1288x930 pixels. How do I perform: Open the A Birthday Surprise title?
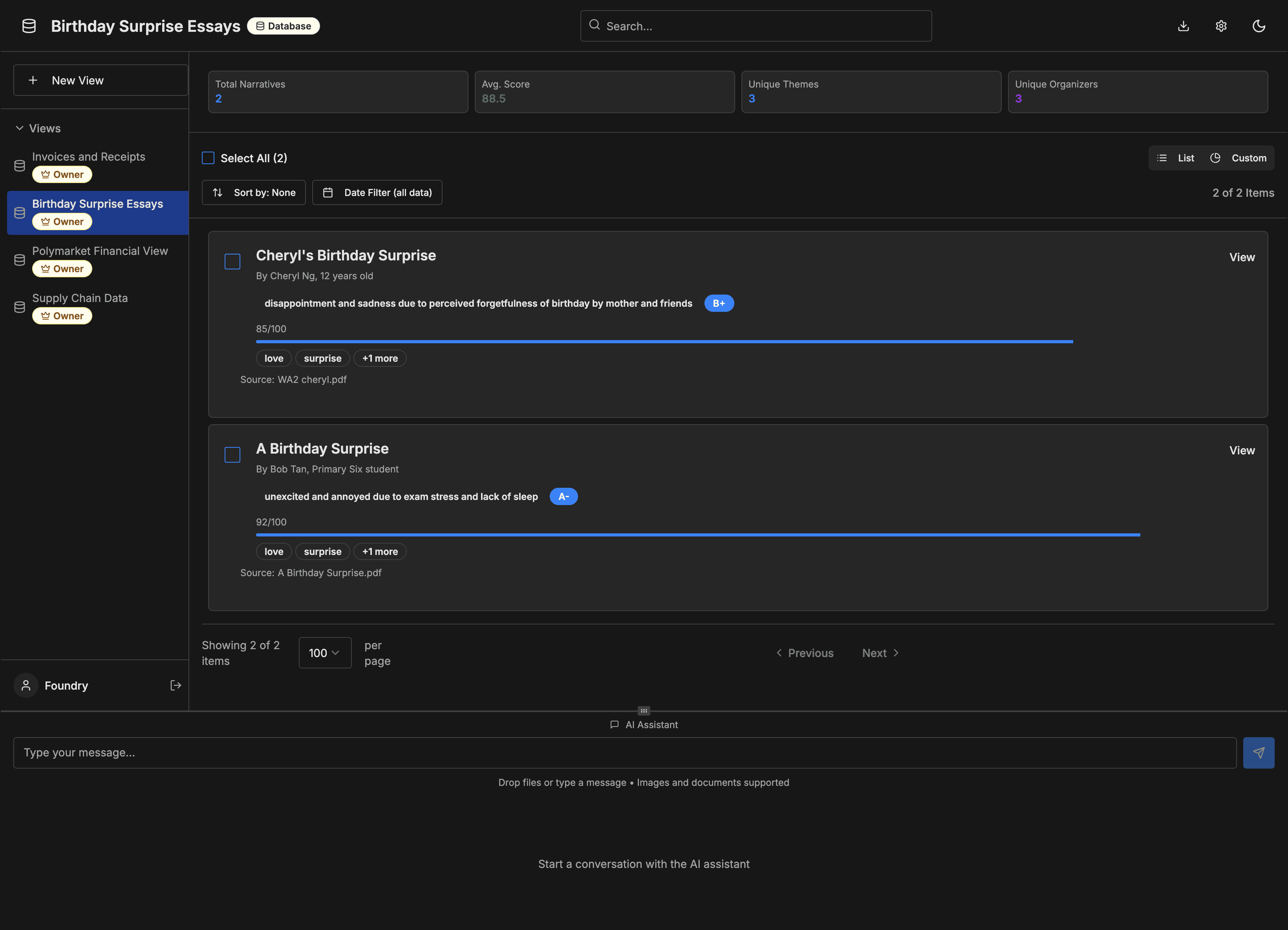(322, 449)
